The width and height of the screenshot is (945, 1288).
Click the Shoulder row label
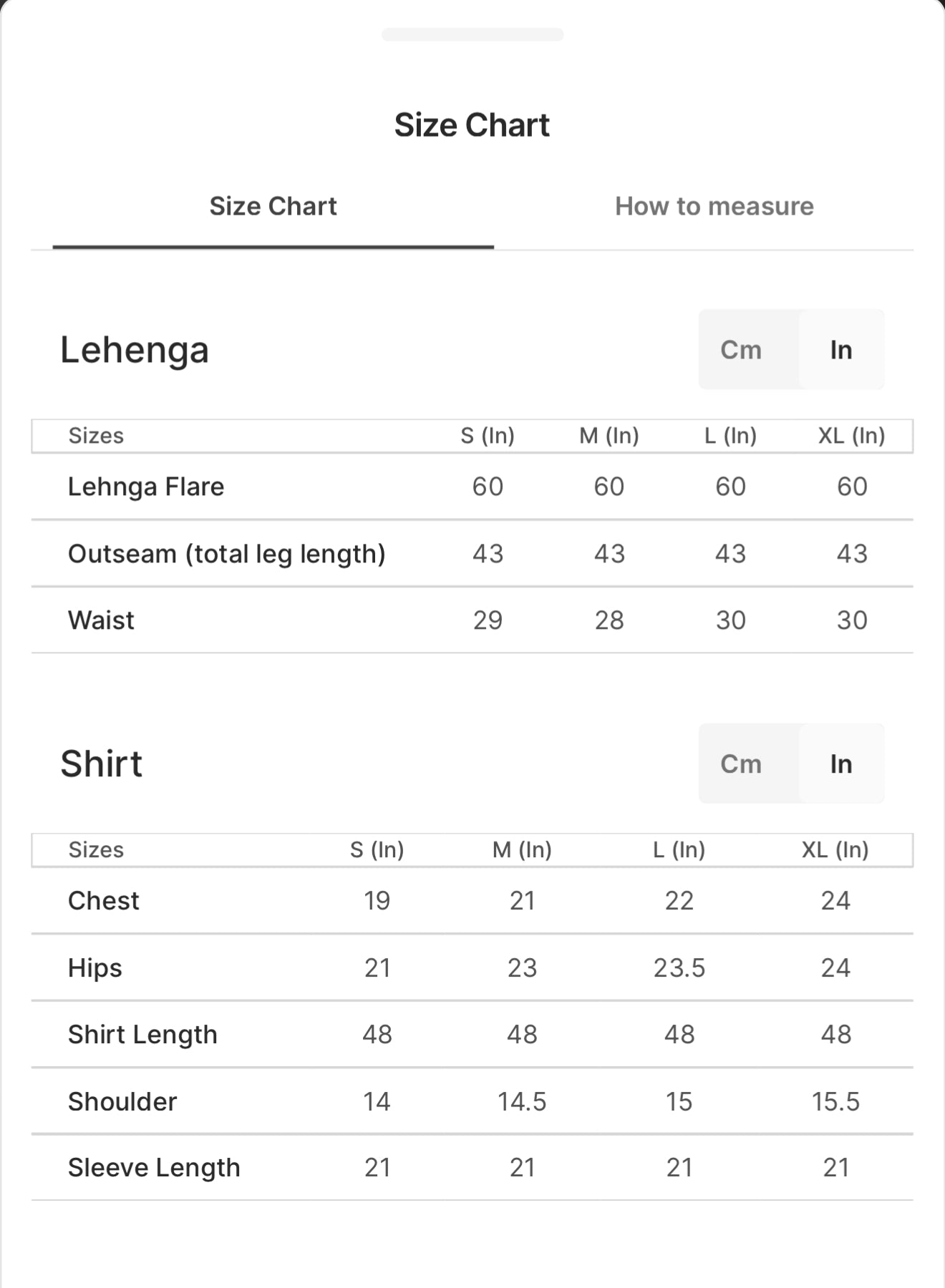(x=122, y=1101)
